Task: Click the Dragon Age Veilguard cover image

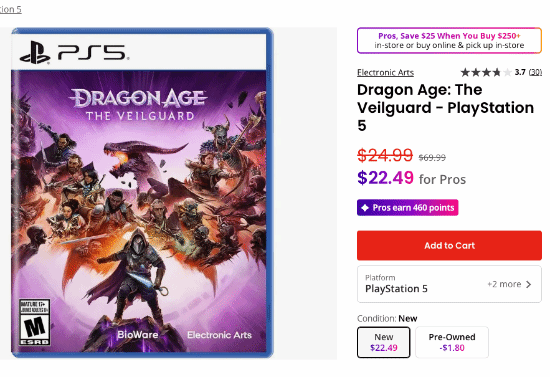Action: [x=142, y=193]
